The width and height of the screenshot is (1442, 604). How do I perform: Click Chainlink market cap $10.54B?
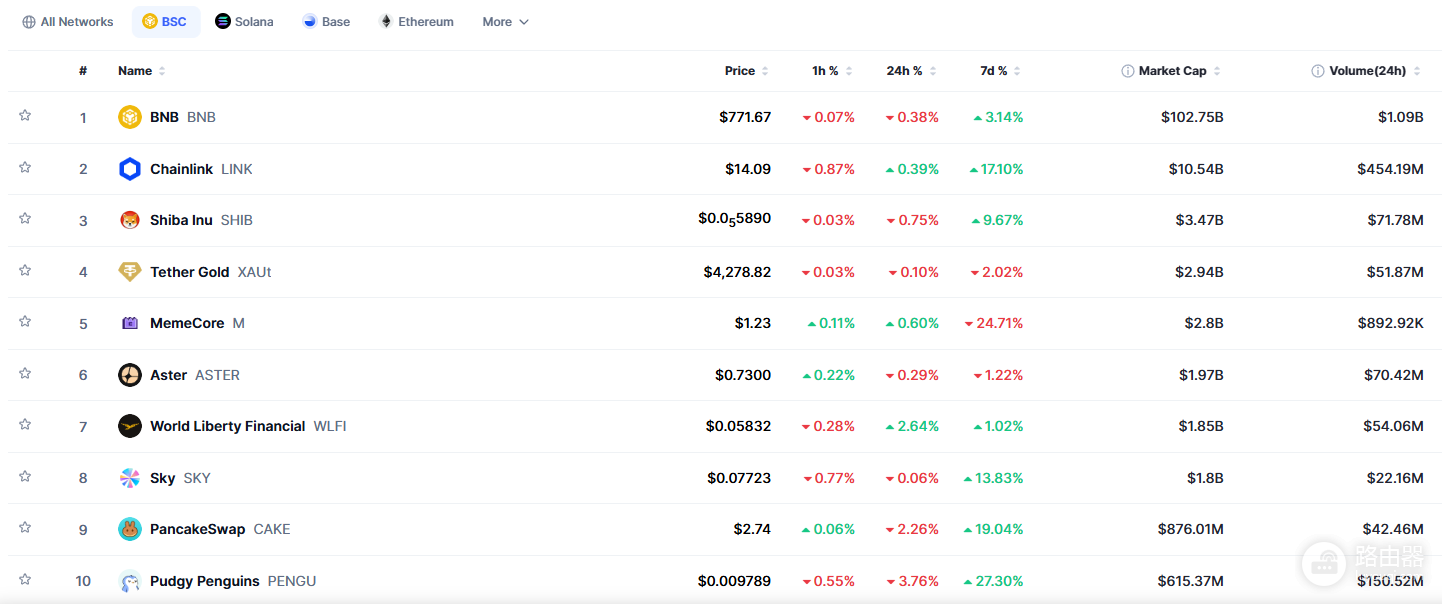pos(1196,169)
